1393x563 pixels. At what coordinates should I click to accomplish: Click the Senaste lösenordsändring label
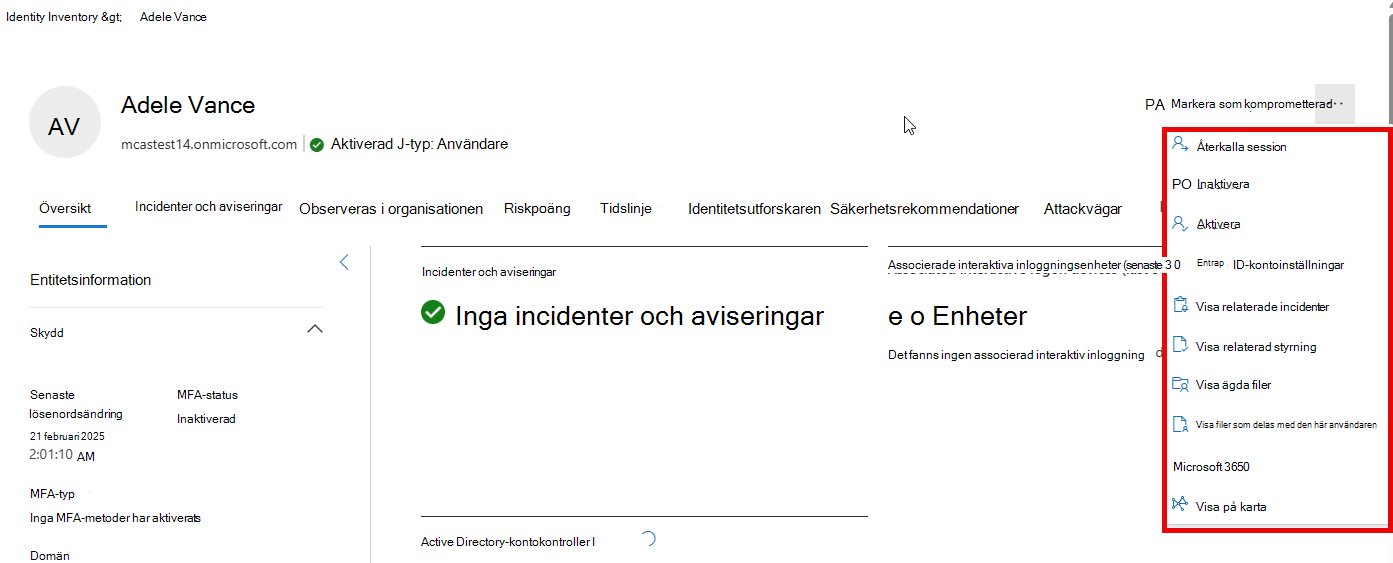click(x=76, y=404)
